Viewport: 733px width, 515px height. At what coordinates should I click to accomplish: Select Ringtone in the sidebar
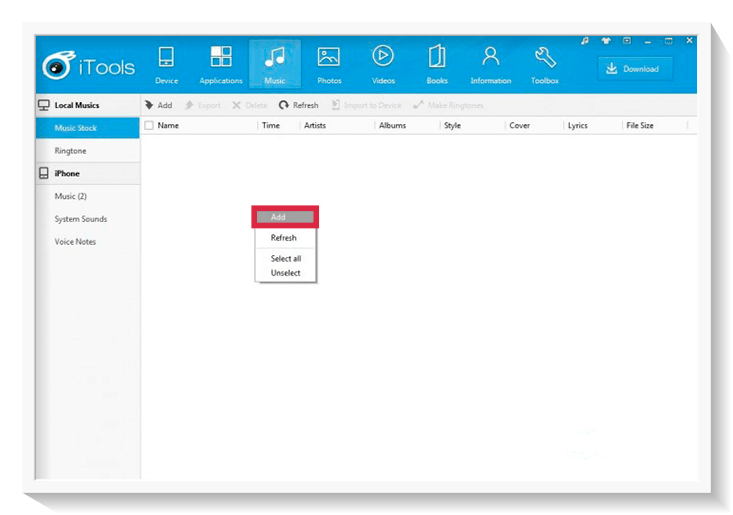(71, 151)
